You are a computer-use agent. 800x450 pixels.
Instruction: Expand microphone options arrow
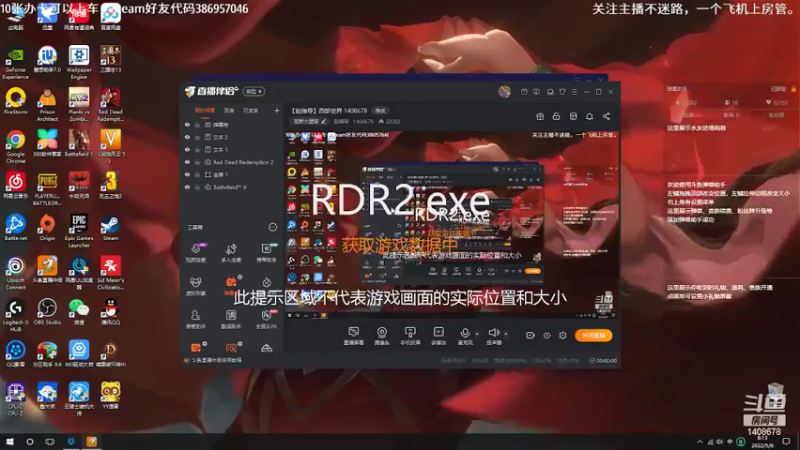click(x=477, y=334)
